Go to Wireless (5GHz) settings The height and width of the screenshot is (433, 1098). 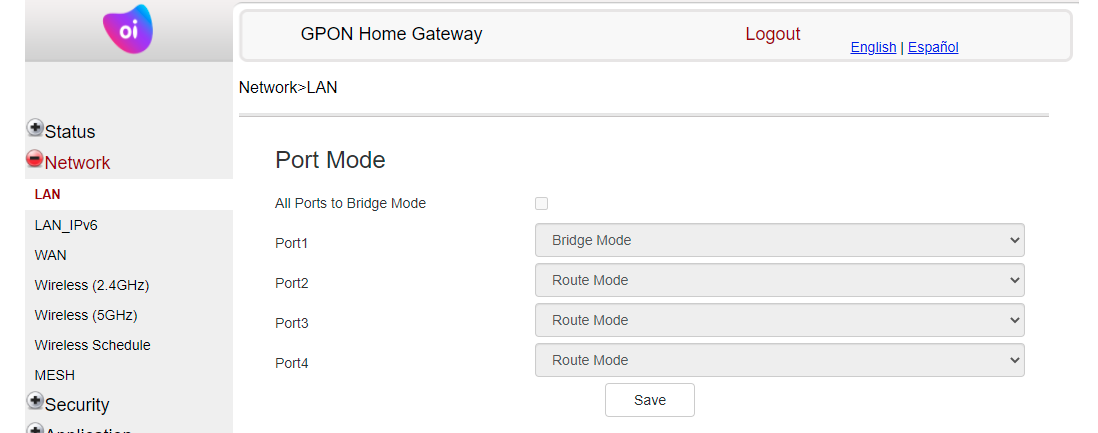click(85, 315)
